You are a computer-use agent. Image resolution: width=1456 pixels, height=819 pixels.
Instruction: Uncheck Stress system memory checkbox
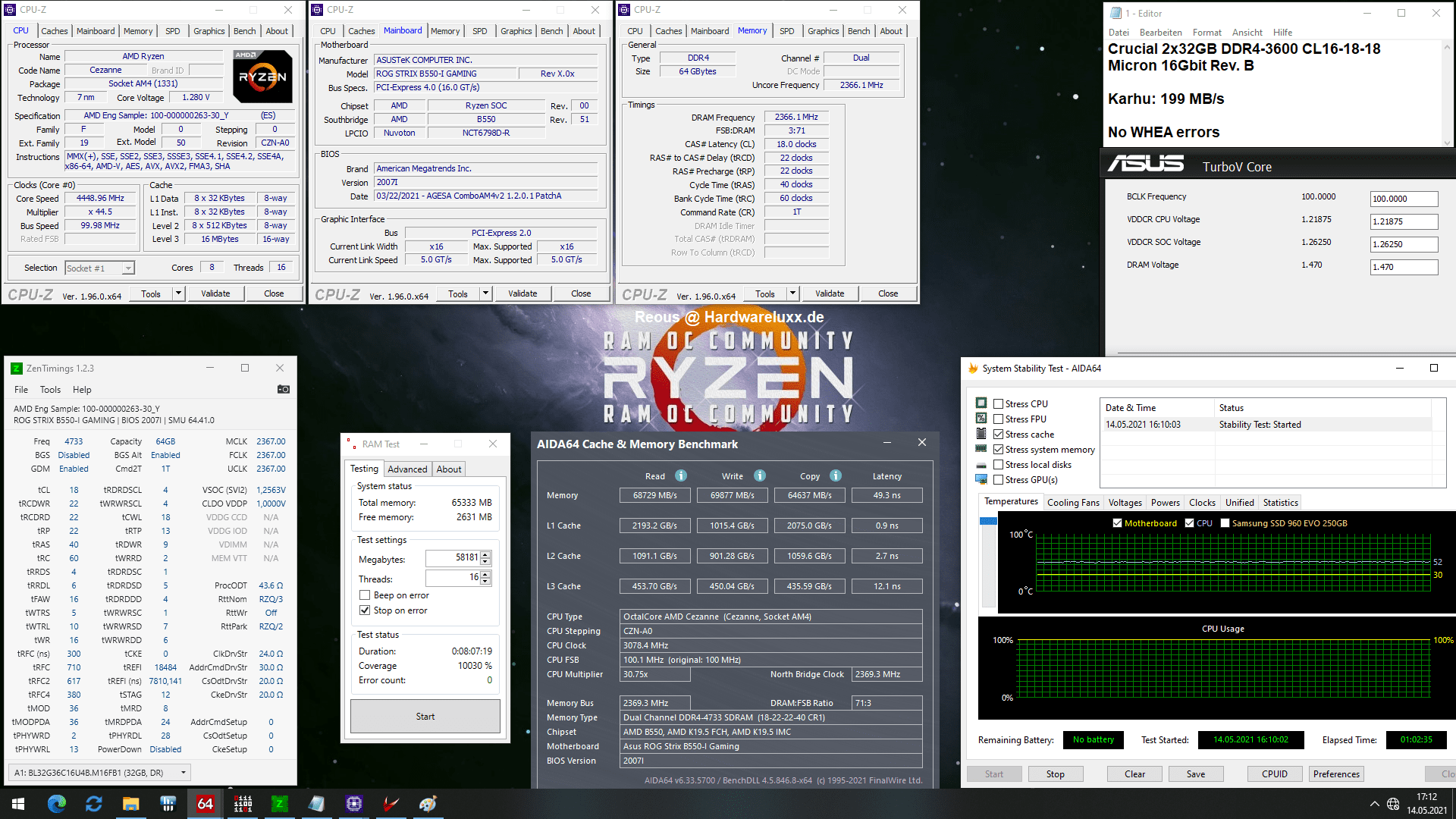coord(999,450)
